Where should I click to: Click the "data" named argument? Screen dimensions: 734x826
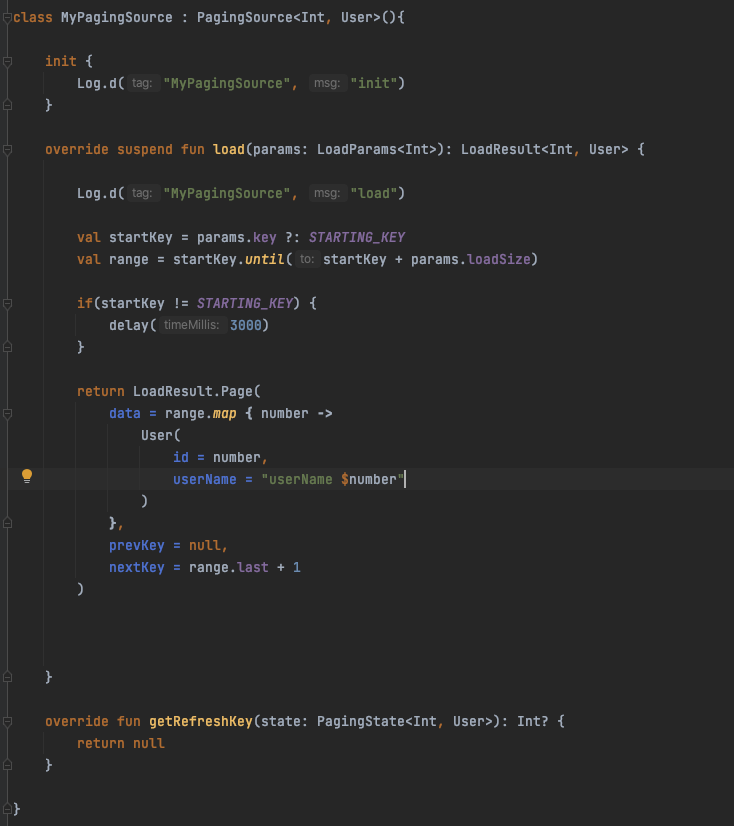[125, 414]
